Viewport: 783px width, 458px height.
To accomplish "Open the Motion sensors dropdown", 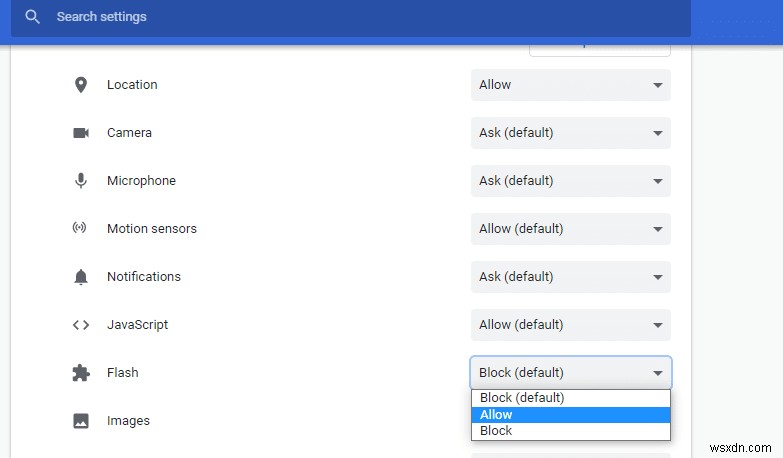I will click(x=570, y=229).
